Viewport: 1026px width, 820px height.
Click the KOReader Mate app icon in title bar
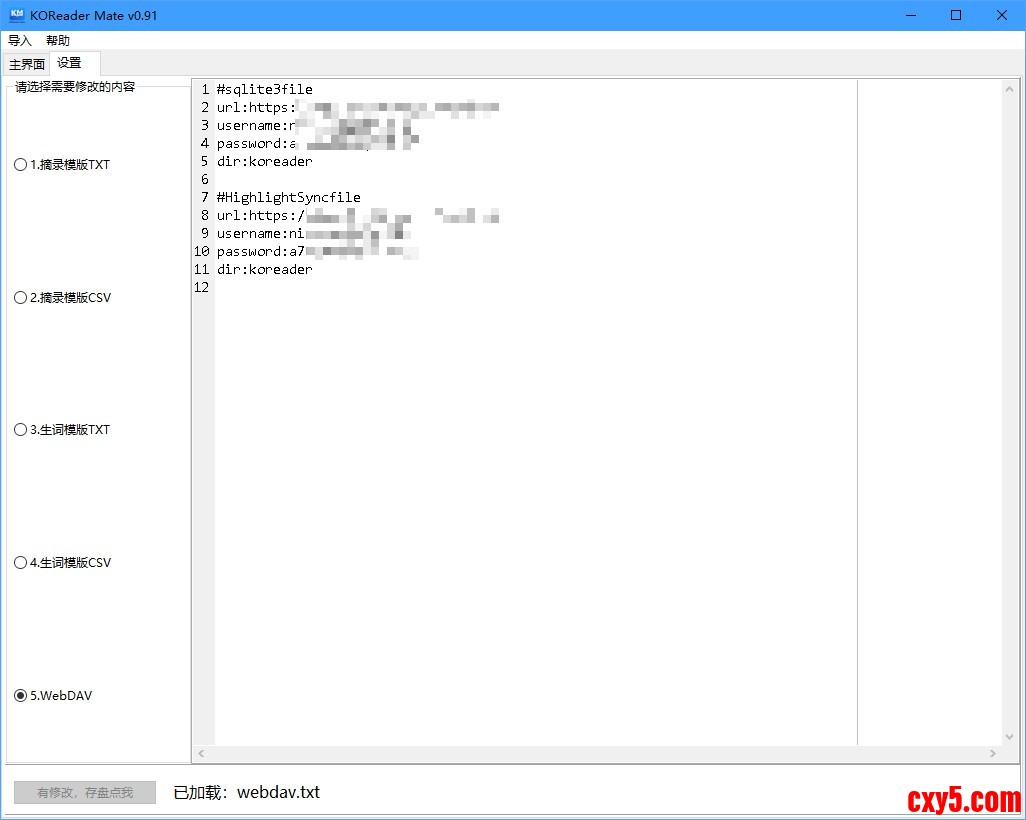(16, 15)
